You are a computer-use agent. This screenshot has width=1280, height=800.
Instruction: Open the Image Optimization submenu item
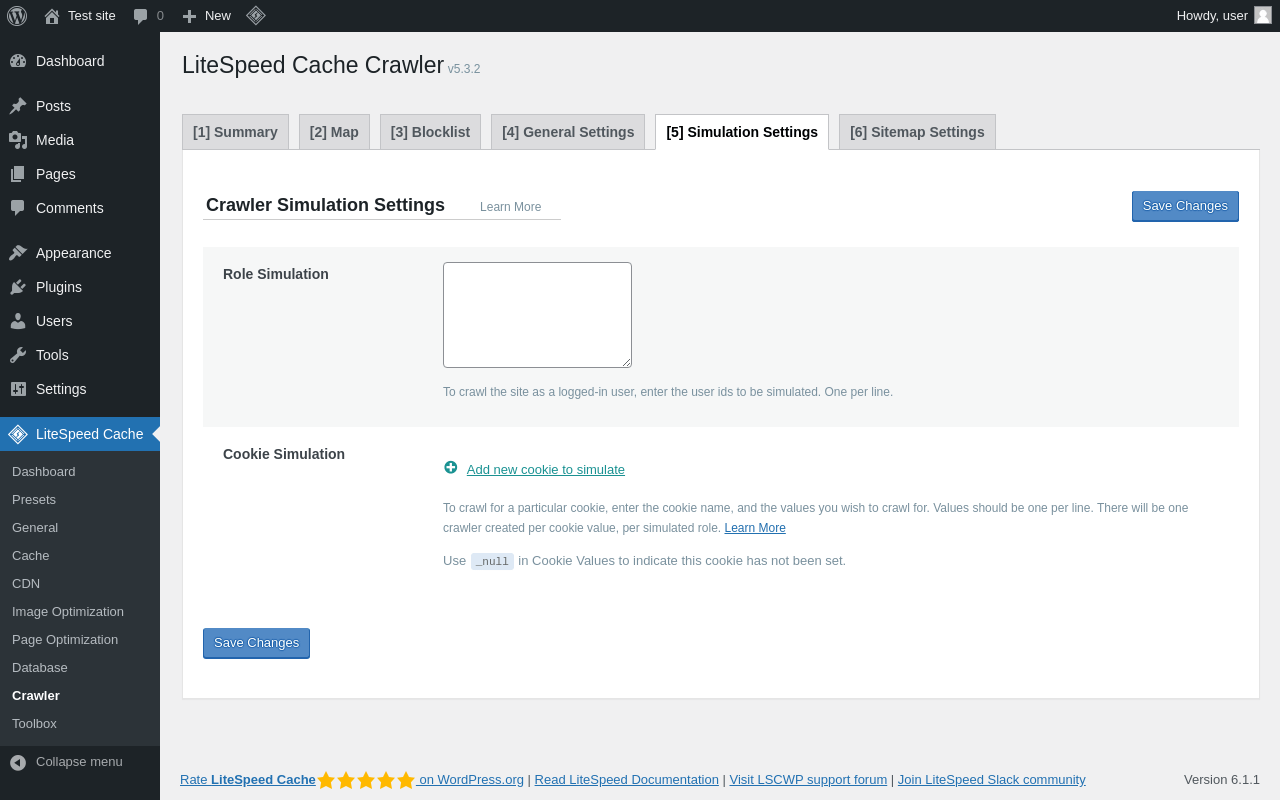tap(80, 612)
